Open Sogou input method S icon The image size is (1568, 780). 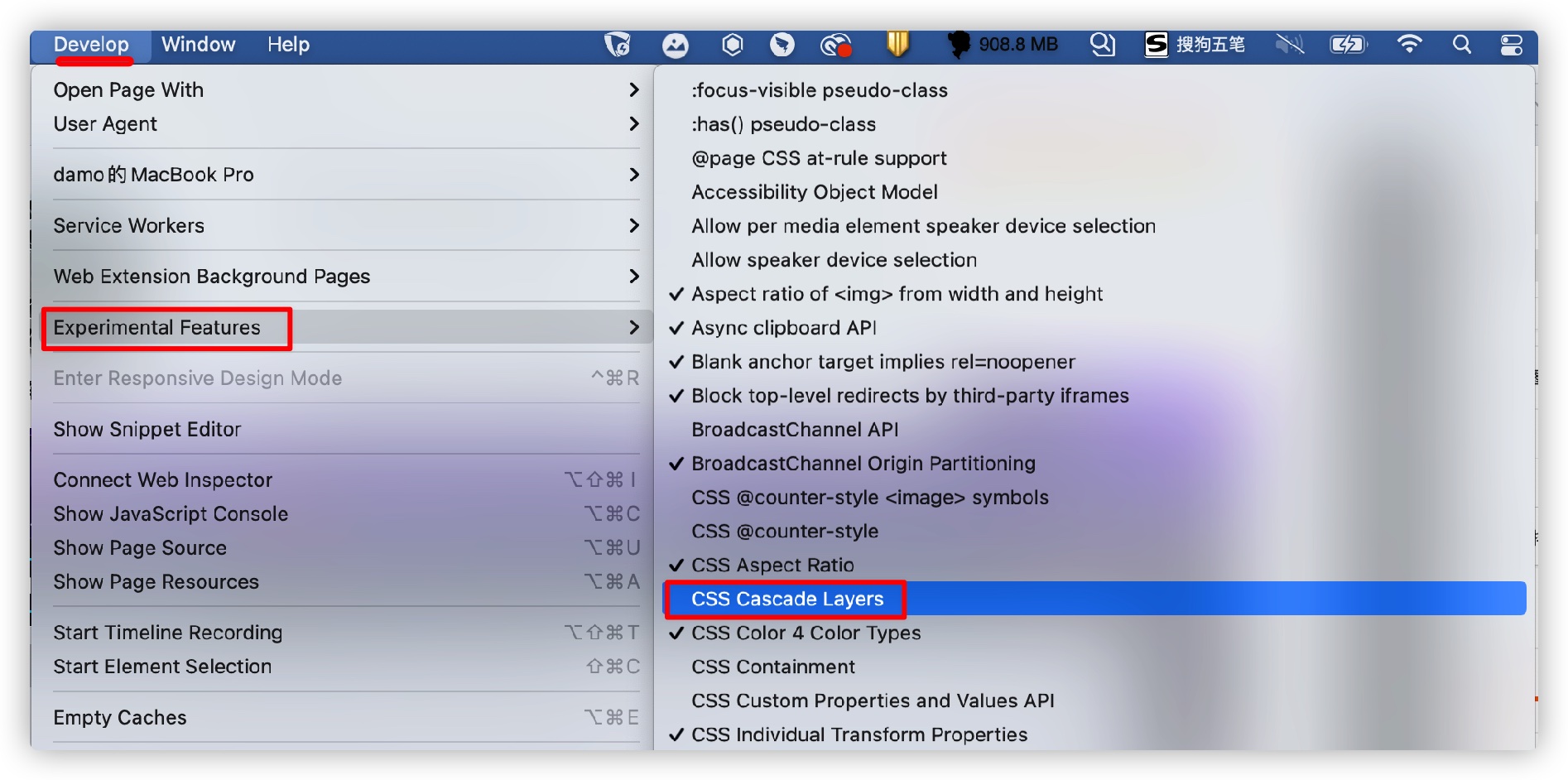click(x=1157, y=45)
